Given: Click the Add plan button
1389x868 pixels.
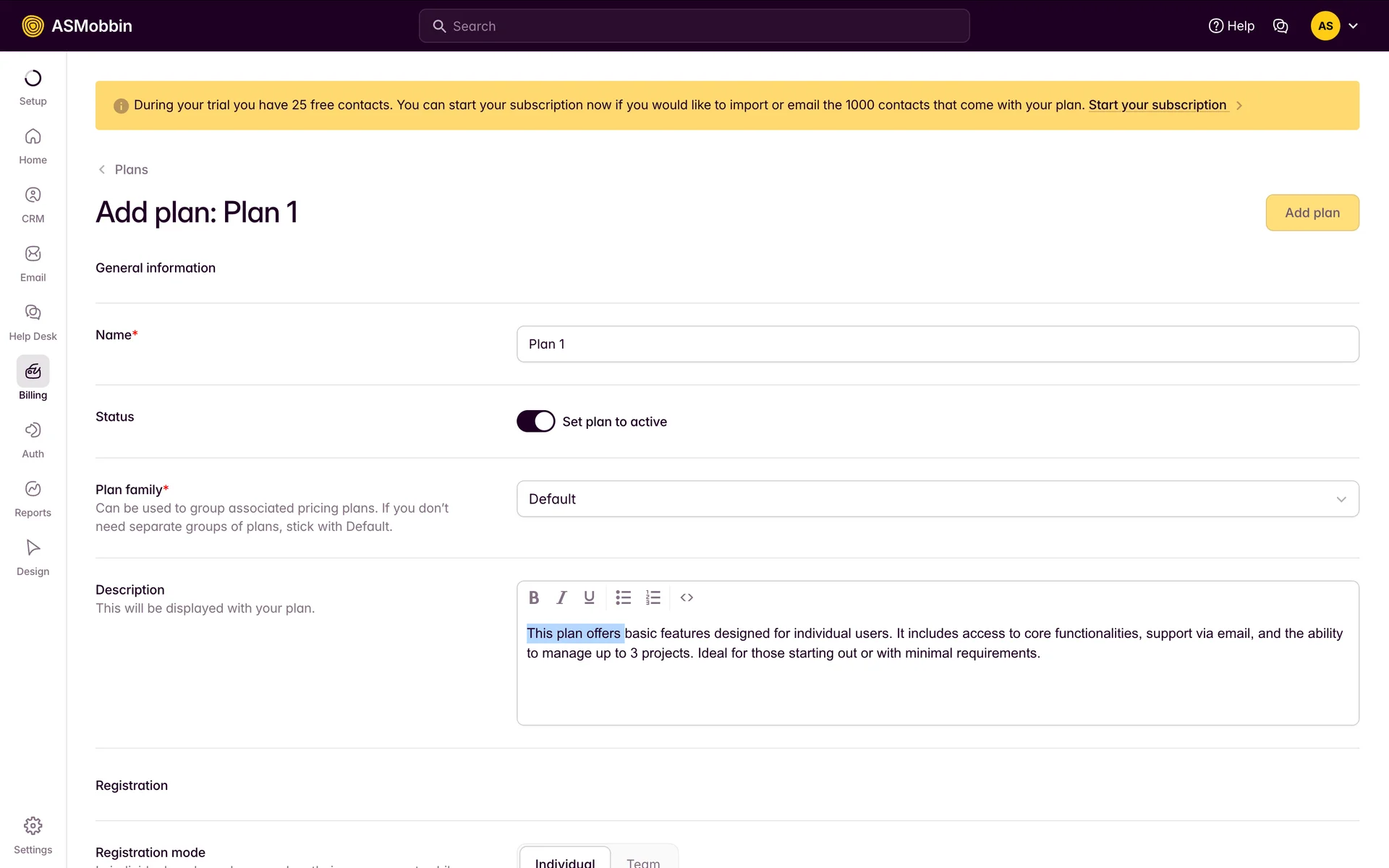Looking at the screenshot, I should [1312, 213].
